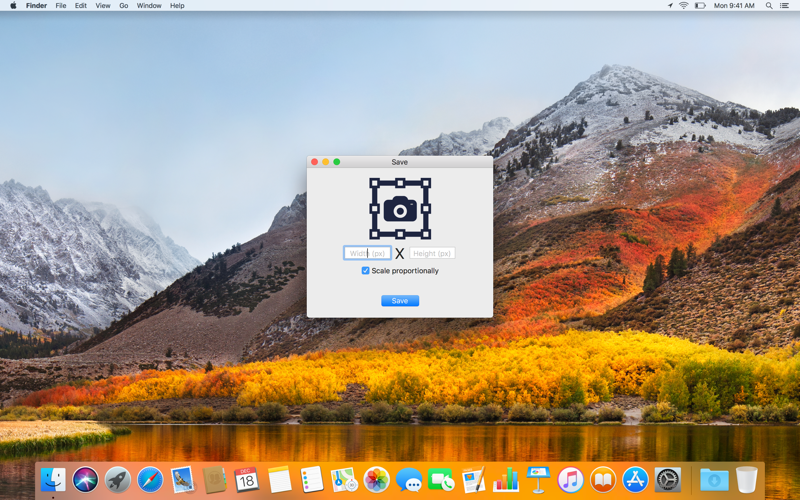Click the battery status icon

point(701,6)
